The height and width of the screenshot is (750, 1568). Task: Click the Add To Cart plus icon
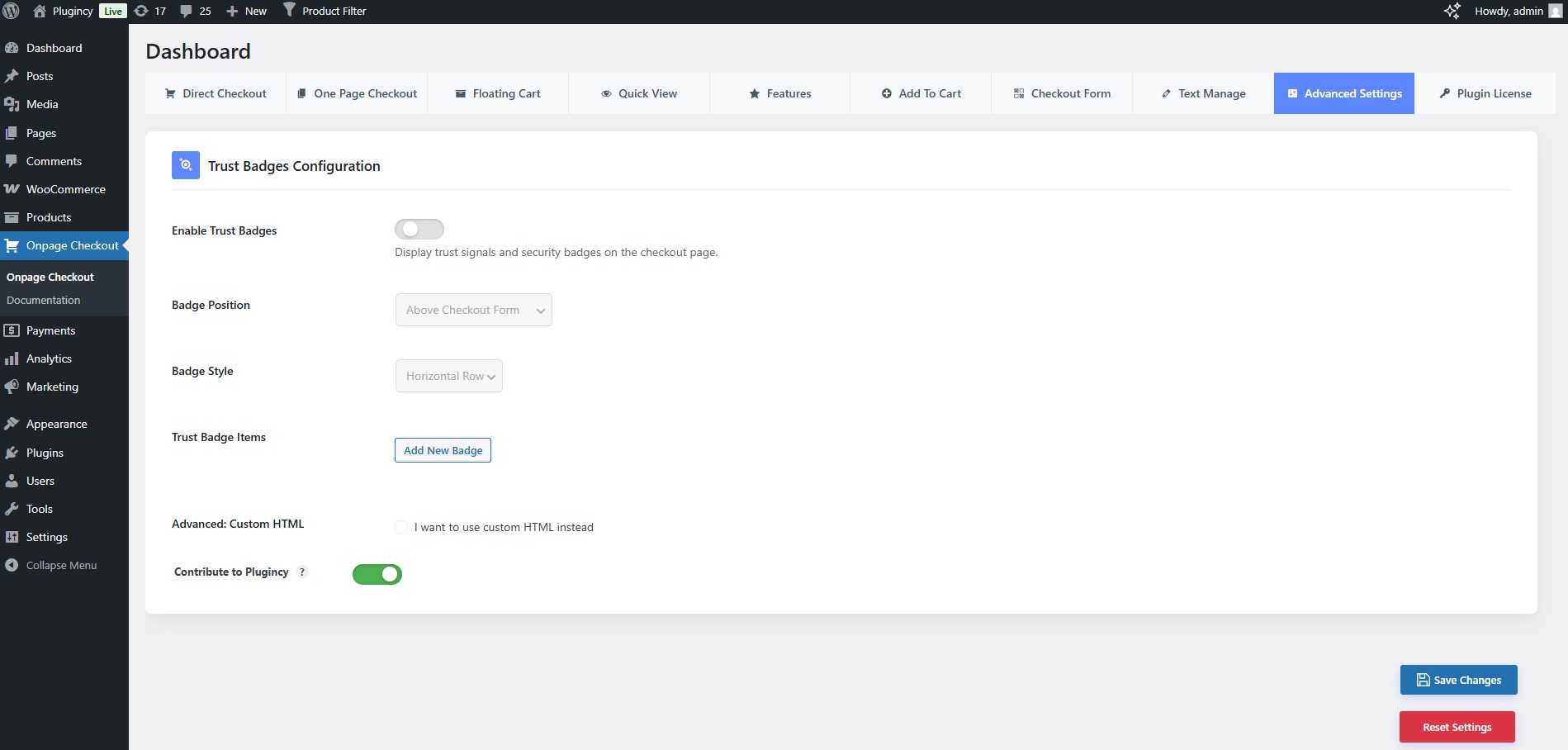pos(885,93)
